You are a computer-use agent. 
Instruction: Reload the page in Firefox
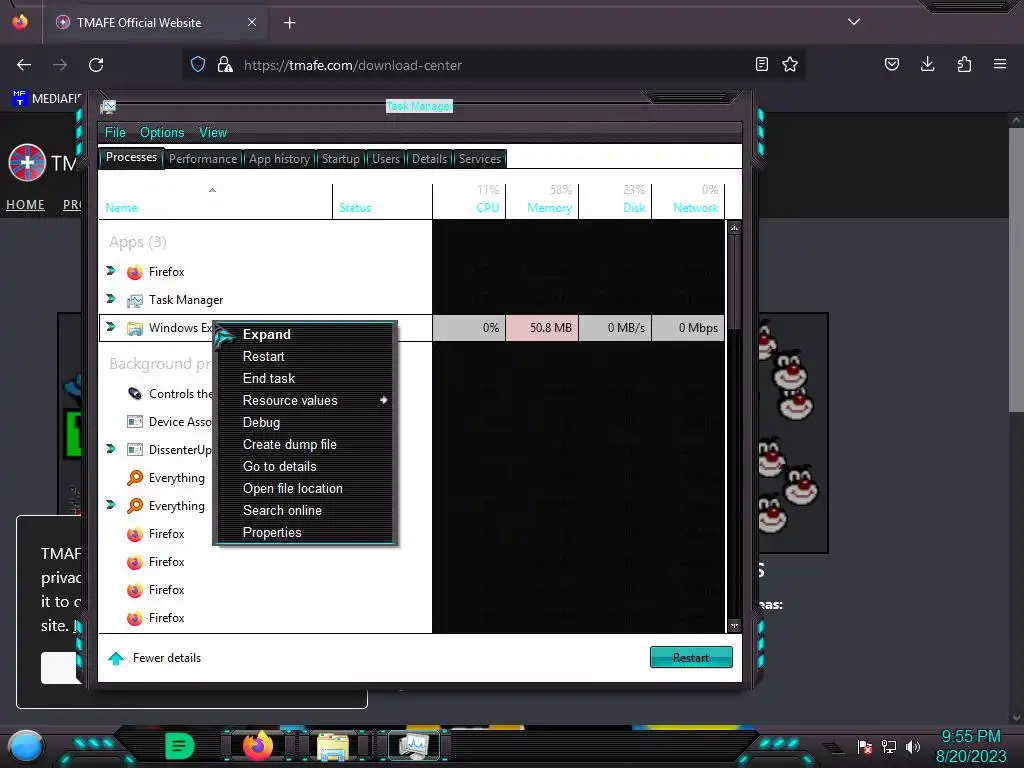[96, 65]
